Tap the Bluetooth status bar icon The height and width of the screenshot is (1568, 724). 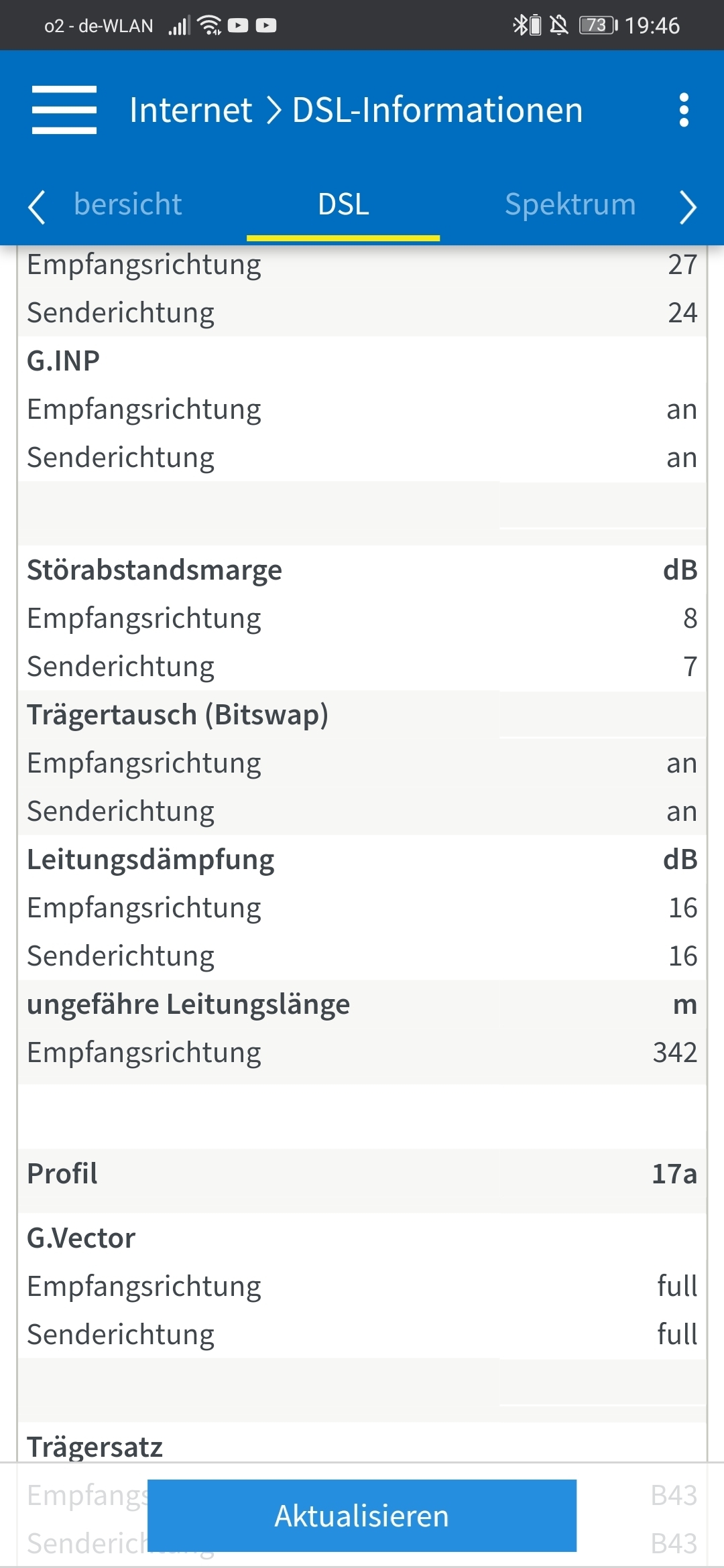tap(520, 25)
